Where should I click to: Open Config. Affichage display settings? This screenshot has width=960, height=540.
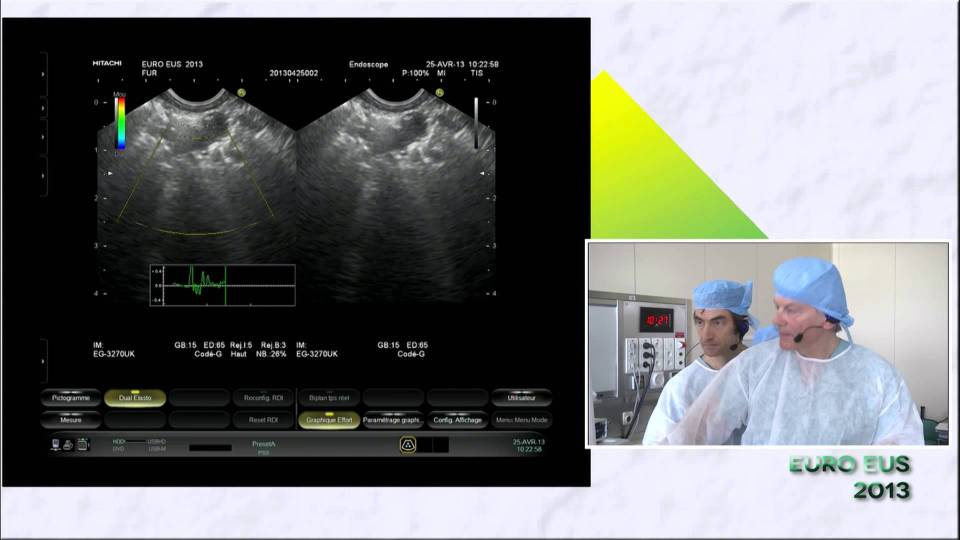(457, 420)
